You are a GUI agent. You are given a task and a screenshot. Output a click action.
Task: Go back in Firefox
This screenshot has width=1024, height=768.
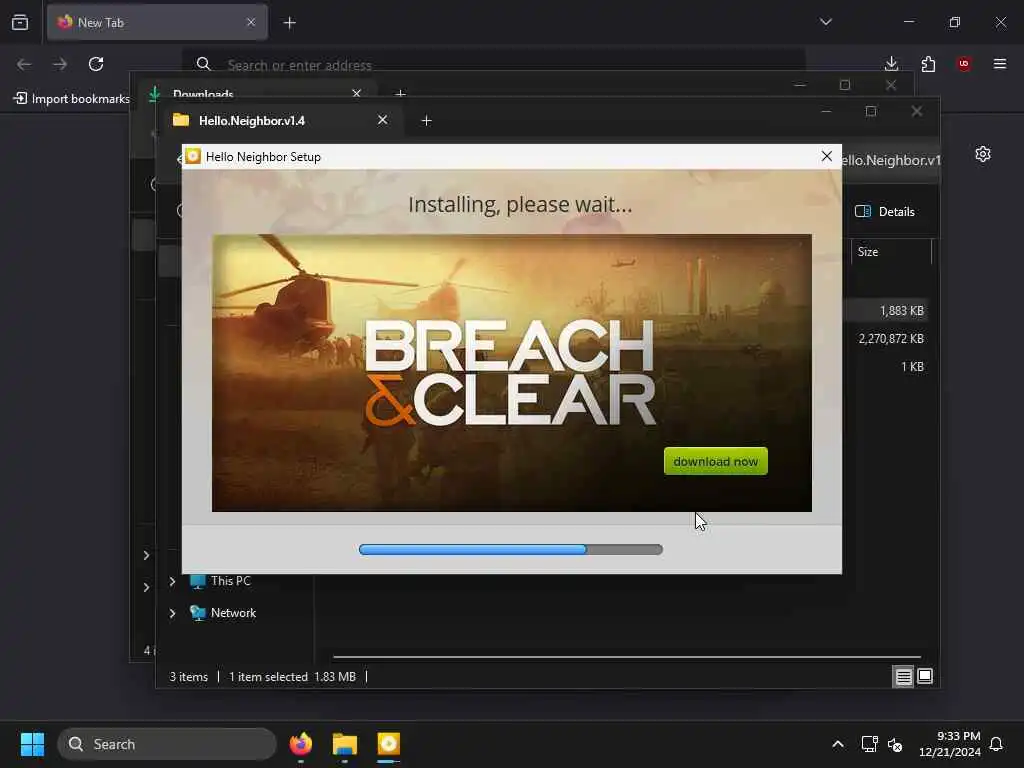(24, 64)
